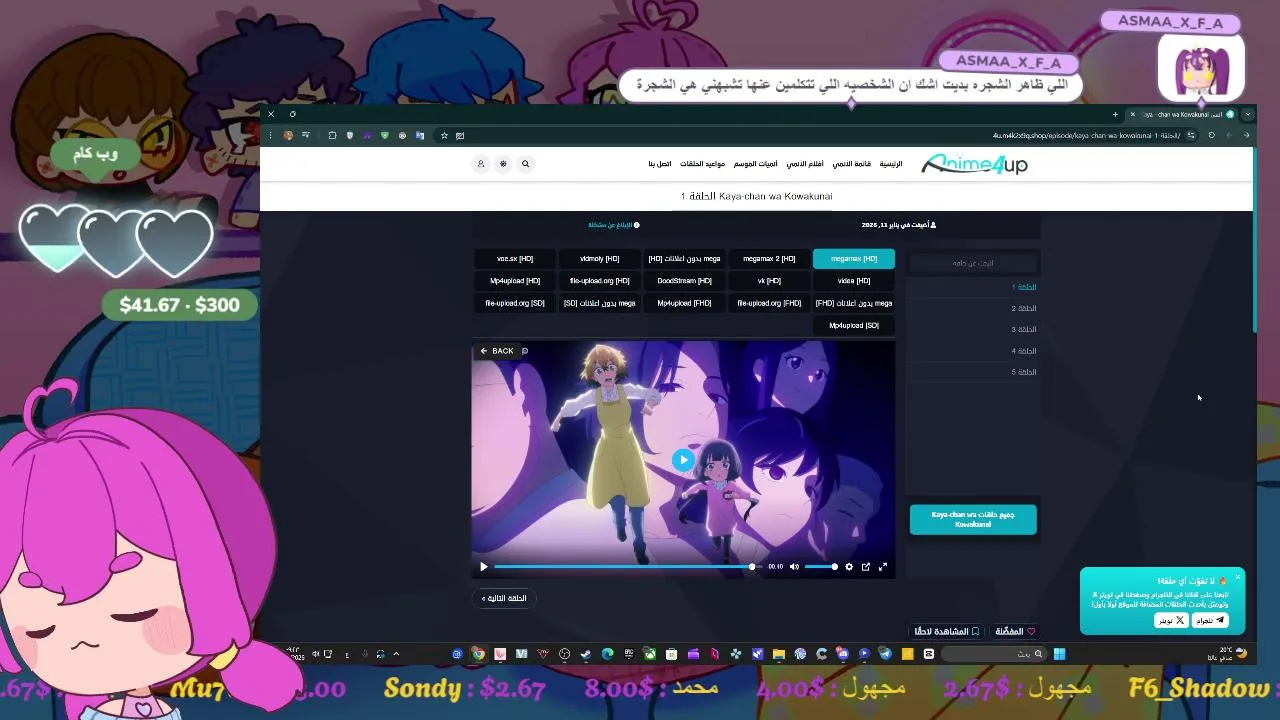This screenshot has height=720, width=1280.
Task: Open the video player settings gear
Action: (x=849, y=567)
